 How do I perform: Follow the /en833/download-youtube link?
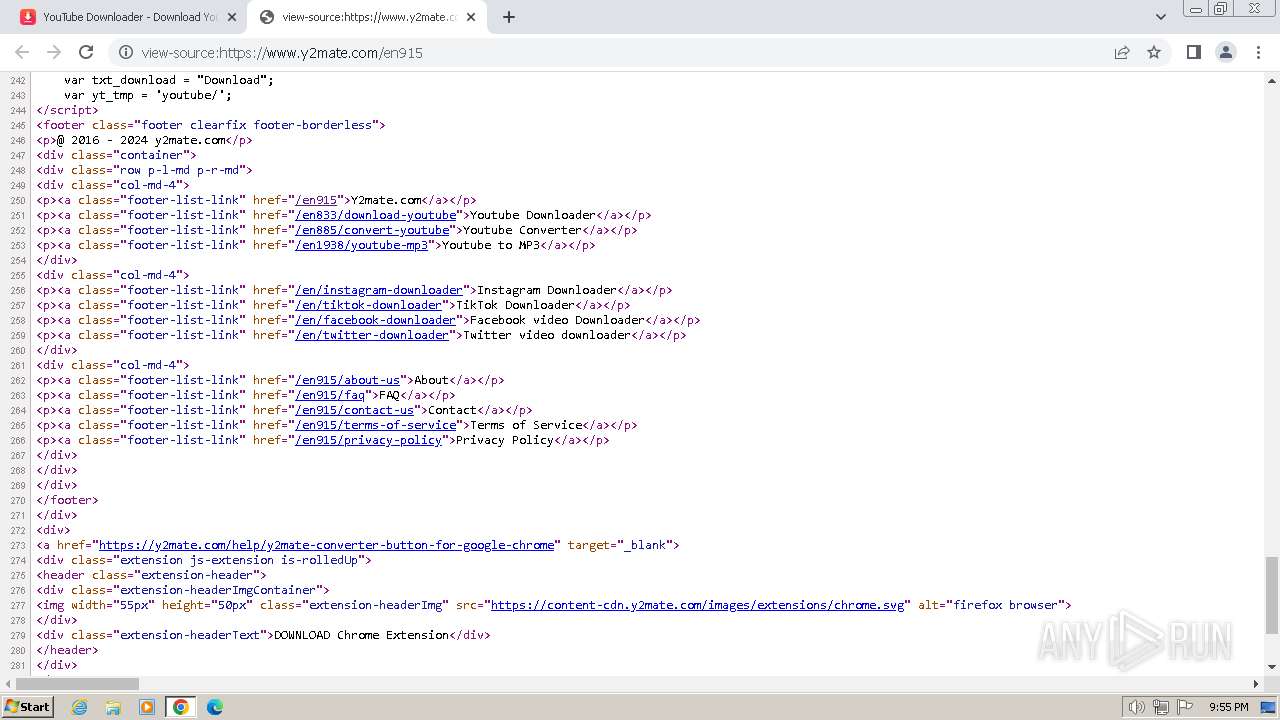(x=375, y=215)
